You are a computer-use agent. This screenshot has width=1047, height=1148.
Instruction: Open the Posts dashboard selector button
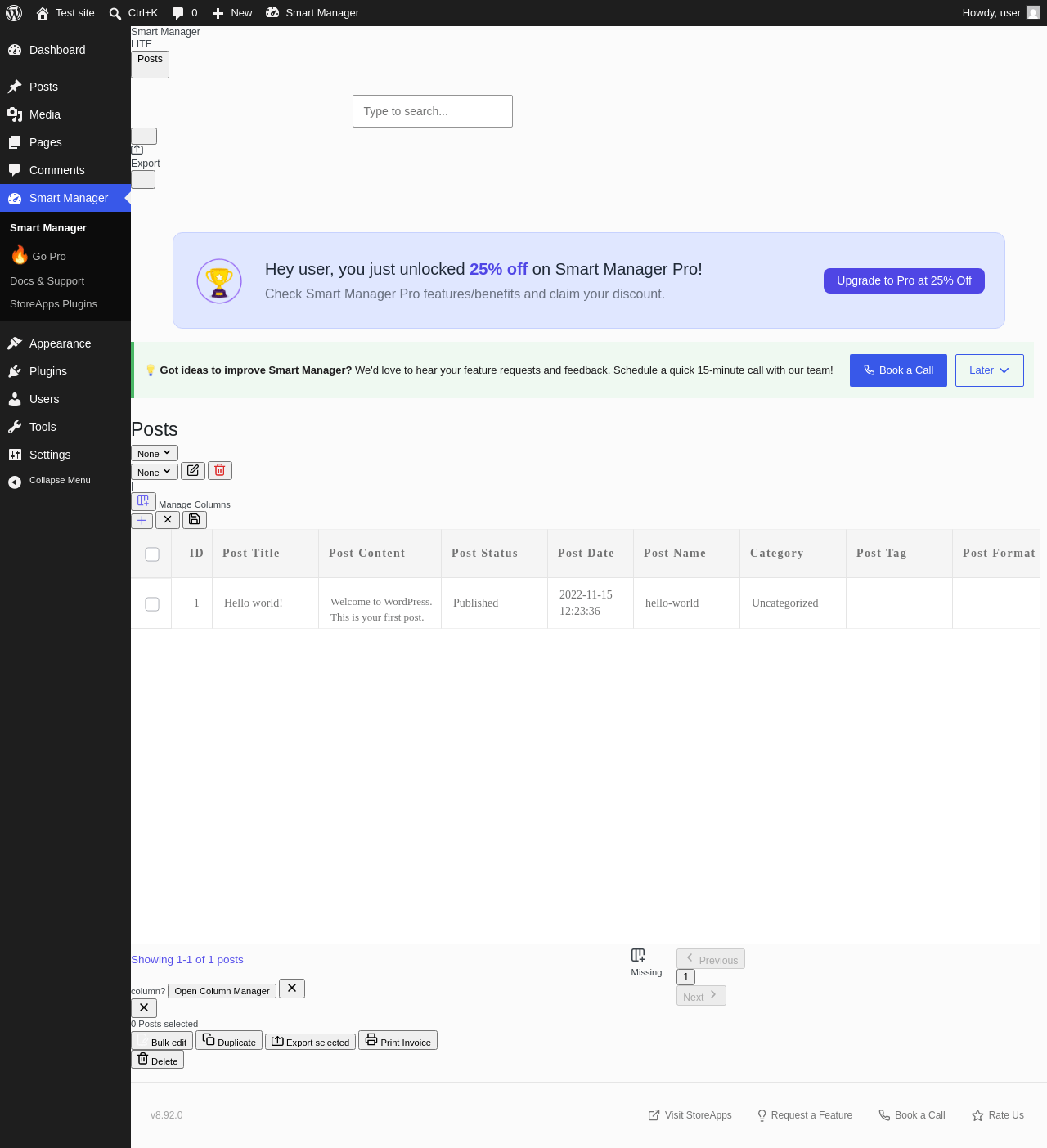click(x=150, y=65)
